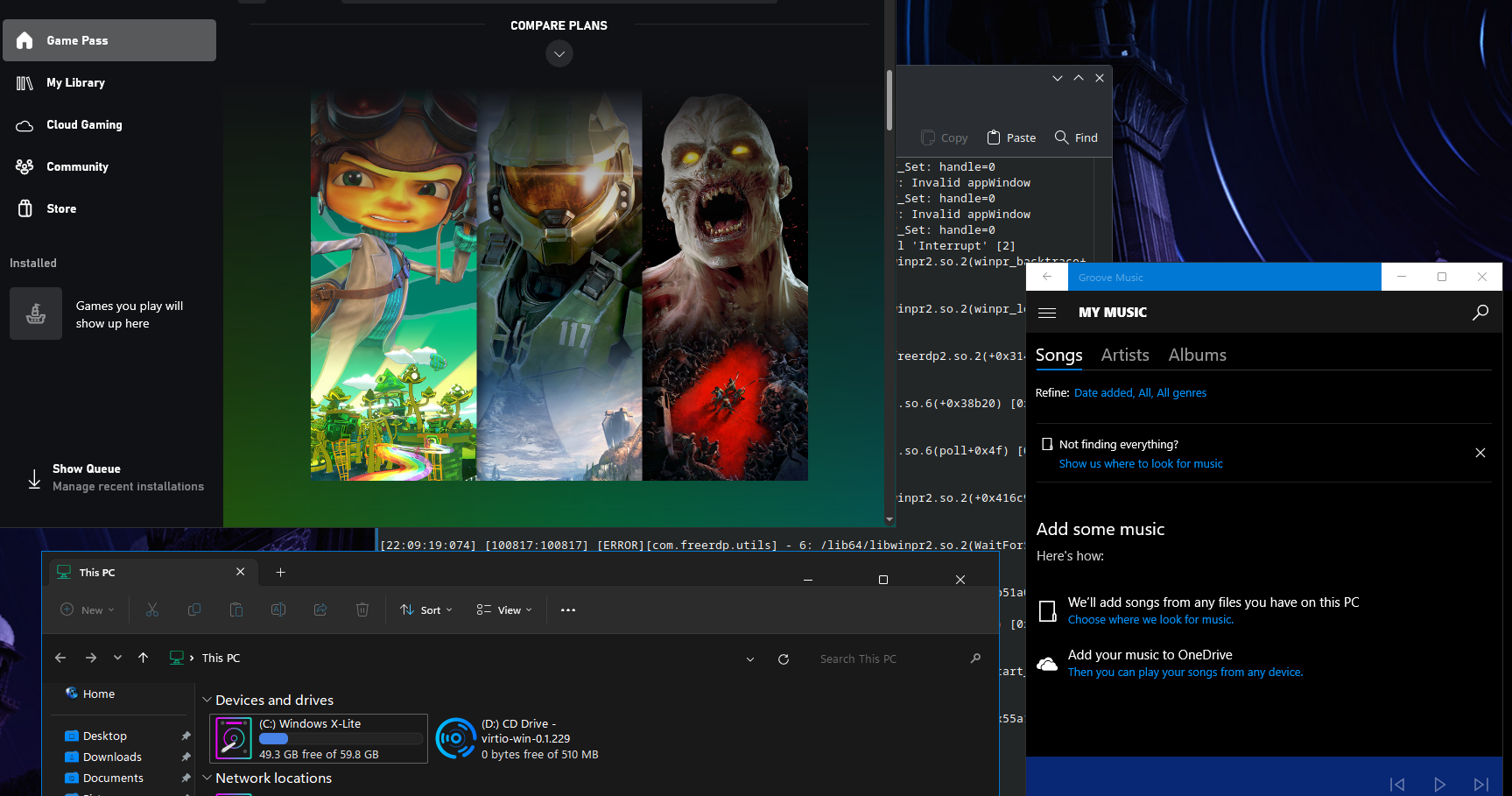1512x796 pixels.
Task: Click OneDrive cloud icon in Groove Music
Action: tap(1047, 665)
